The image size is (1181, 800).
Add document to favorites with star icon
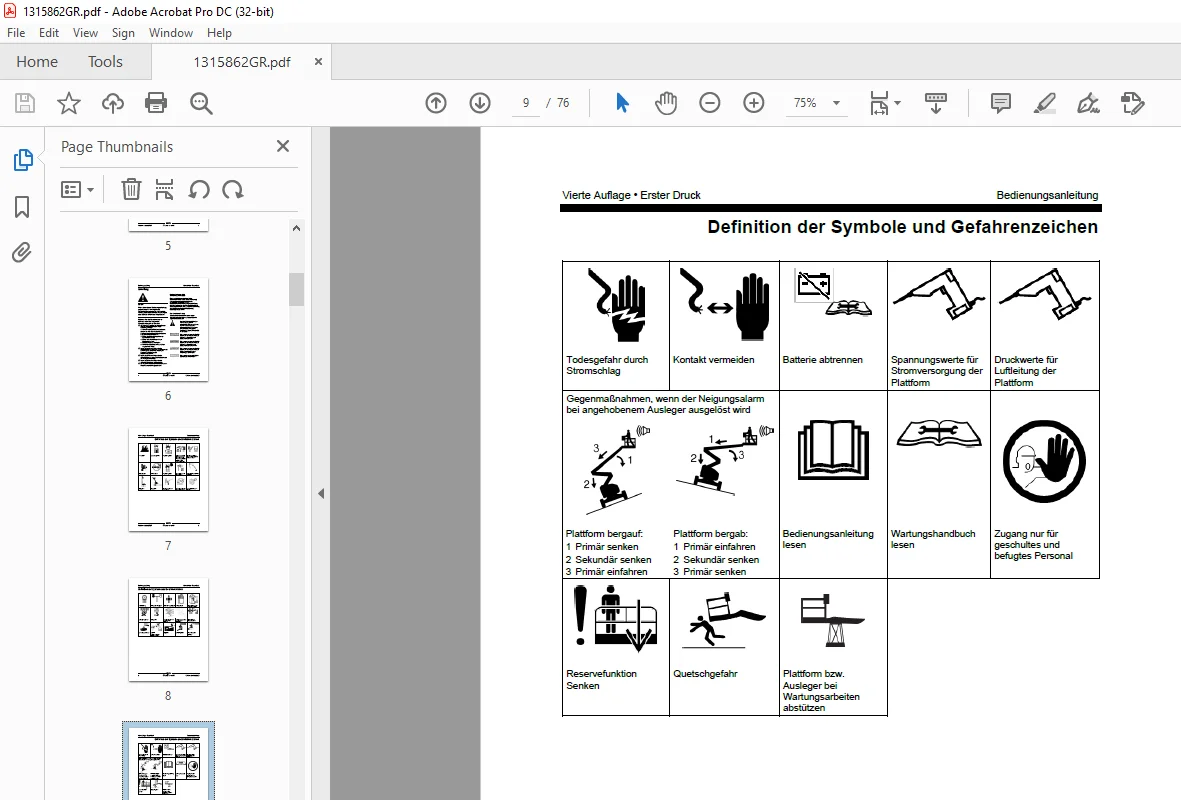pyautogui.click(x=69, y=103)
